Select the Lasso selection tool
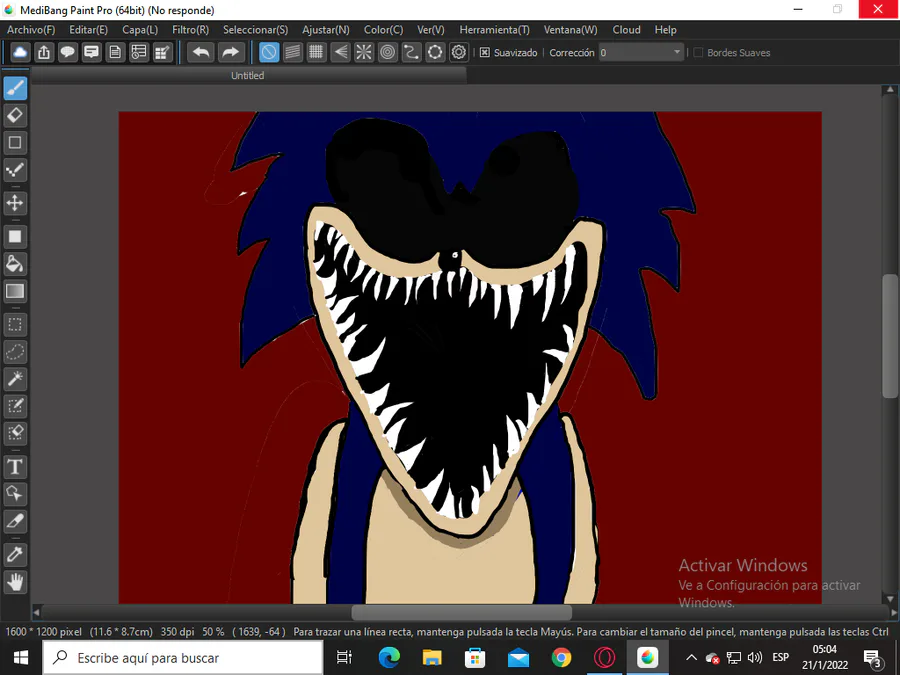This screenshot has width=900, height=675. coord(15,352)
